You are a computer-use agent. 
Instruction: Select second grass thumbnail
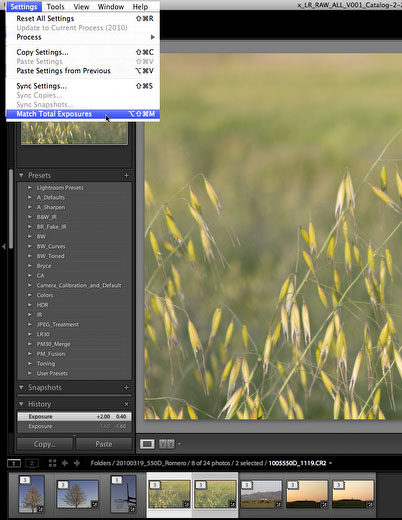point(215,494)
